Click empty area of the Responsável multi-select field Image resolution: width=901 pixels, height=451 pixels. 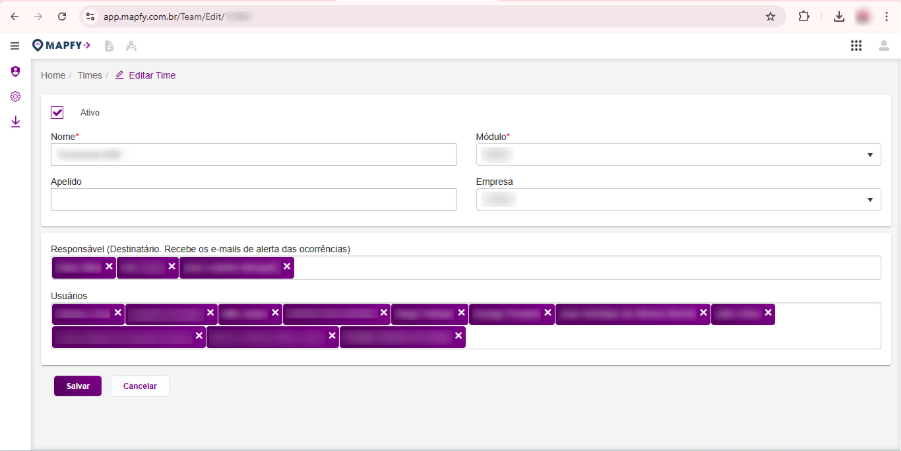click(x=586, y=268)
